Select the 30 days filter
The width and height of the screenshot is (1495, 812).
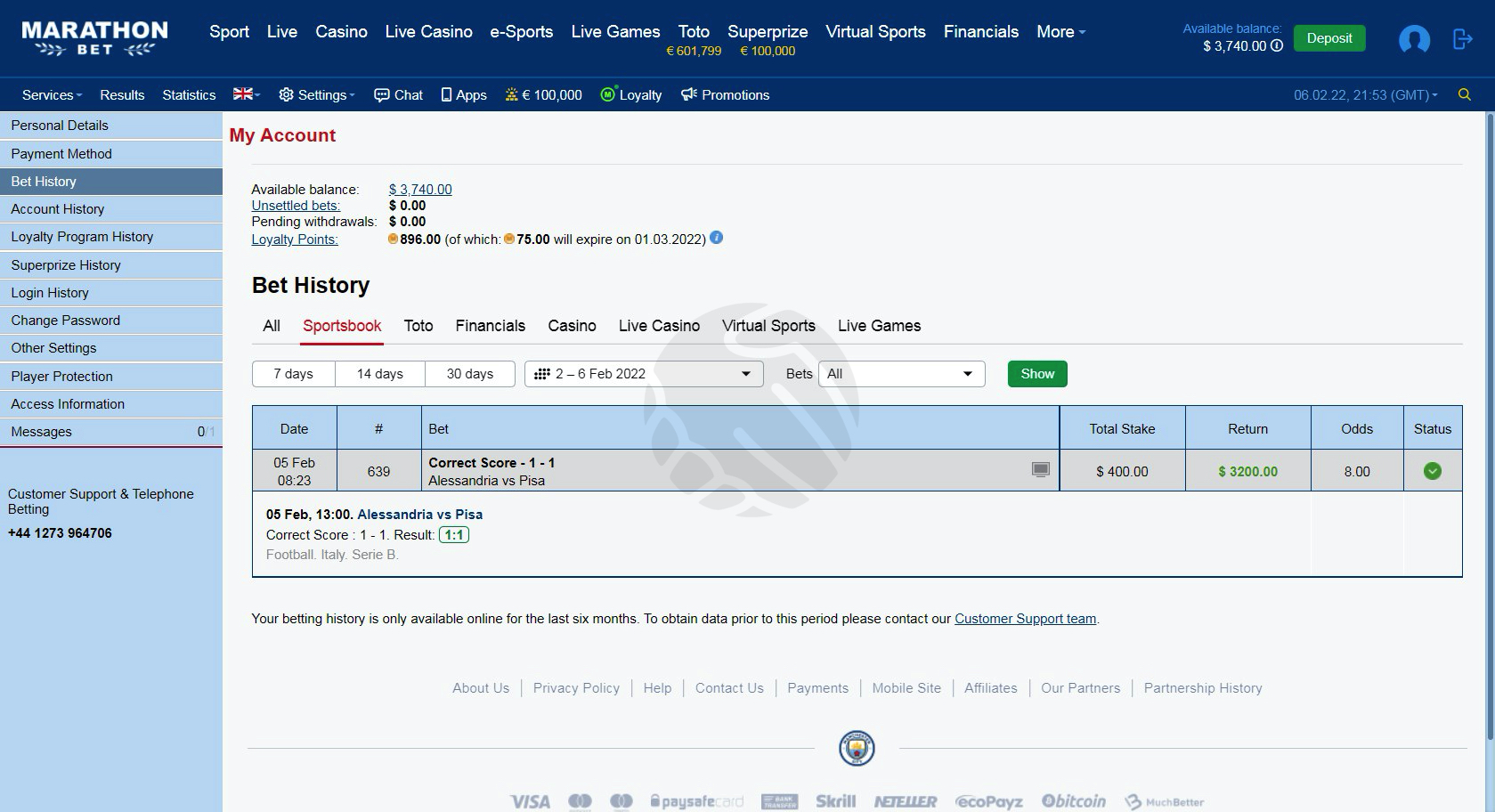click(x=470, y=374)
